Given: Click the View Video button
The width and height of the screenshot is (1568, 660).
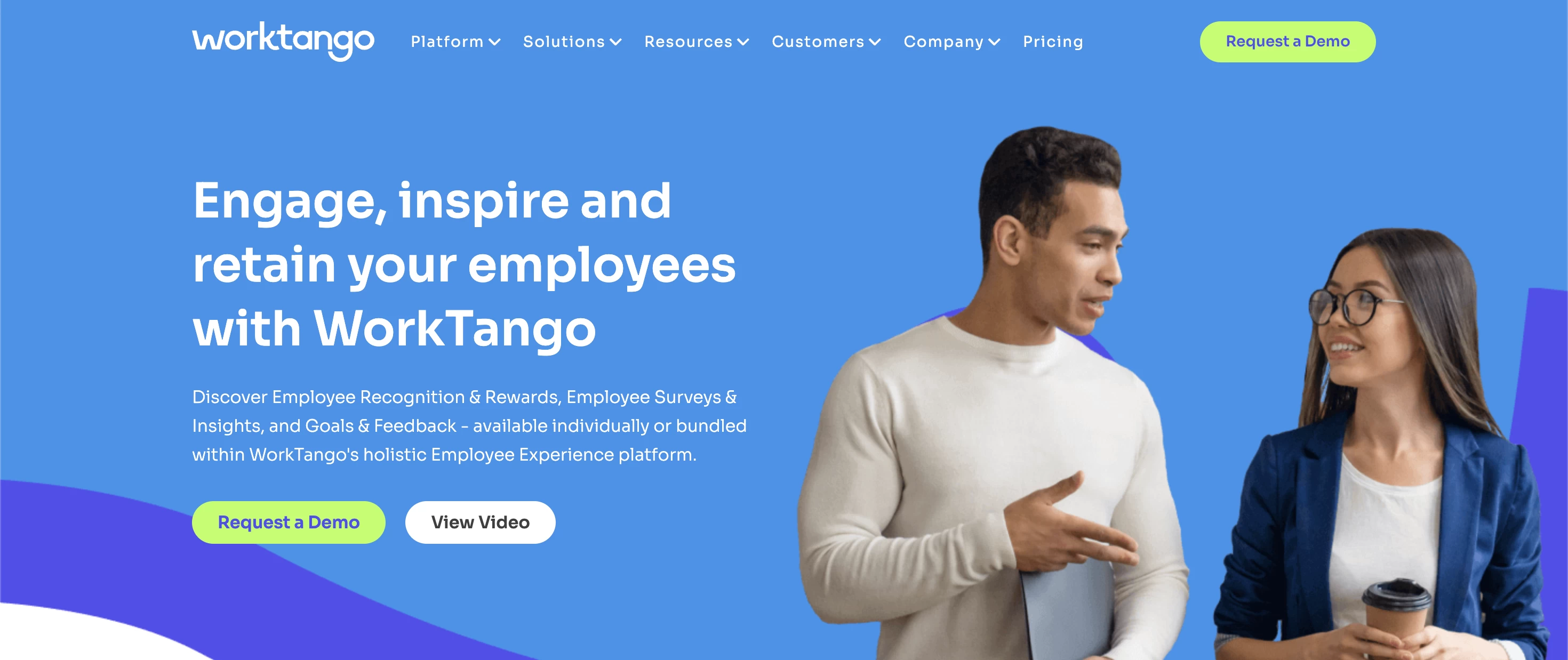Looking at the screenshot, I should [x=480, y=522].
